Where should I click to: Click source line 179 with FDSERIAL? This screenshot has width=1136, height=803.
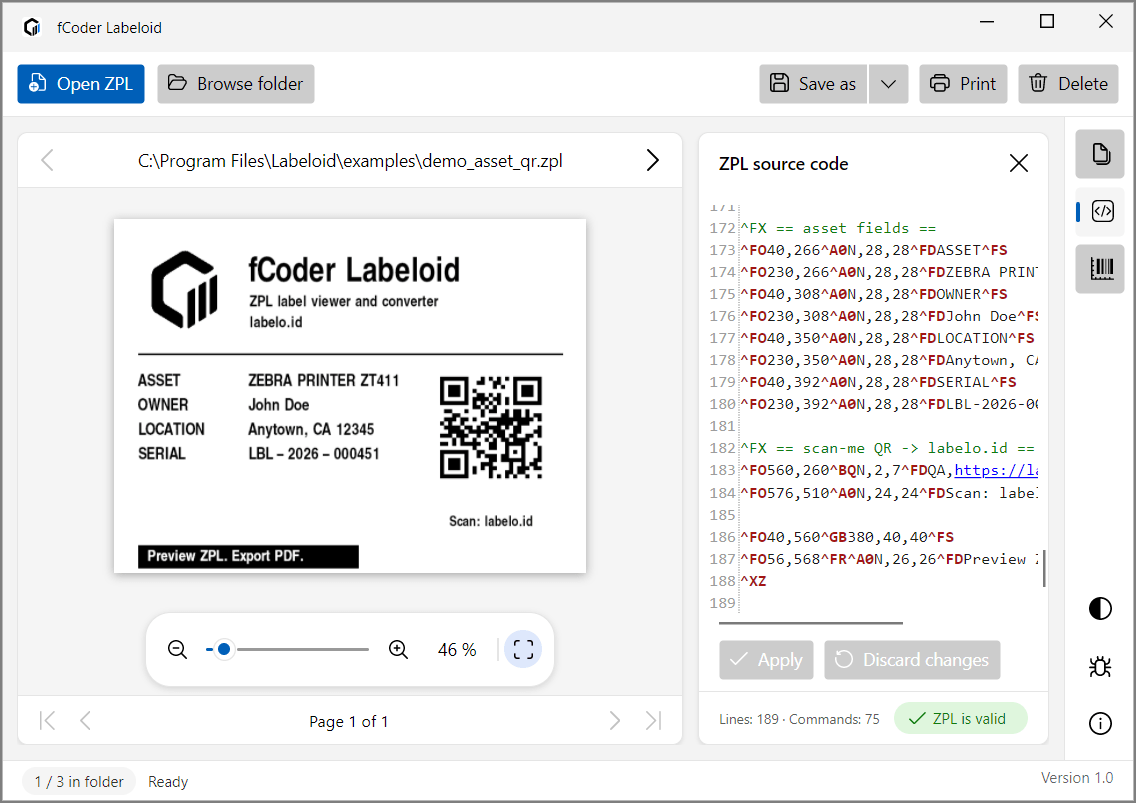(x=878, y=382)
